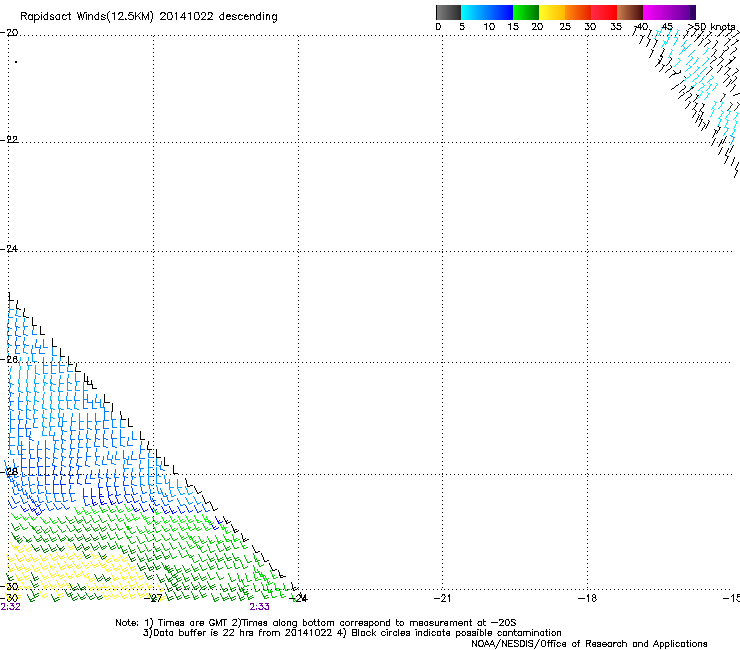The image size is (740, 650).
Task: Click the yellow 20-25 knots color segment
Action: click(552, 12)
